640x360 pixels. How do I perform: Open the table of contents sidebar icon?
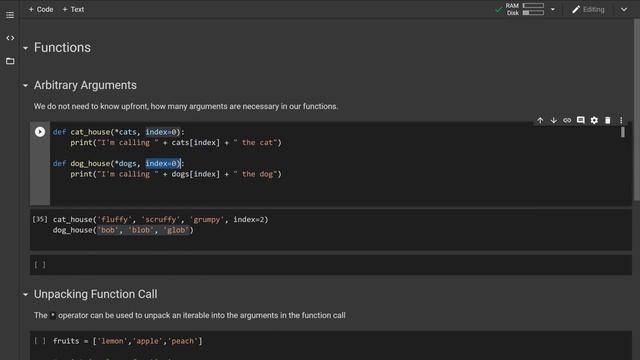[10, 15]
